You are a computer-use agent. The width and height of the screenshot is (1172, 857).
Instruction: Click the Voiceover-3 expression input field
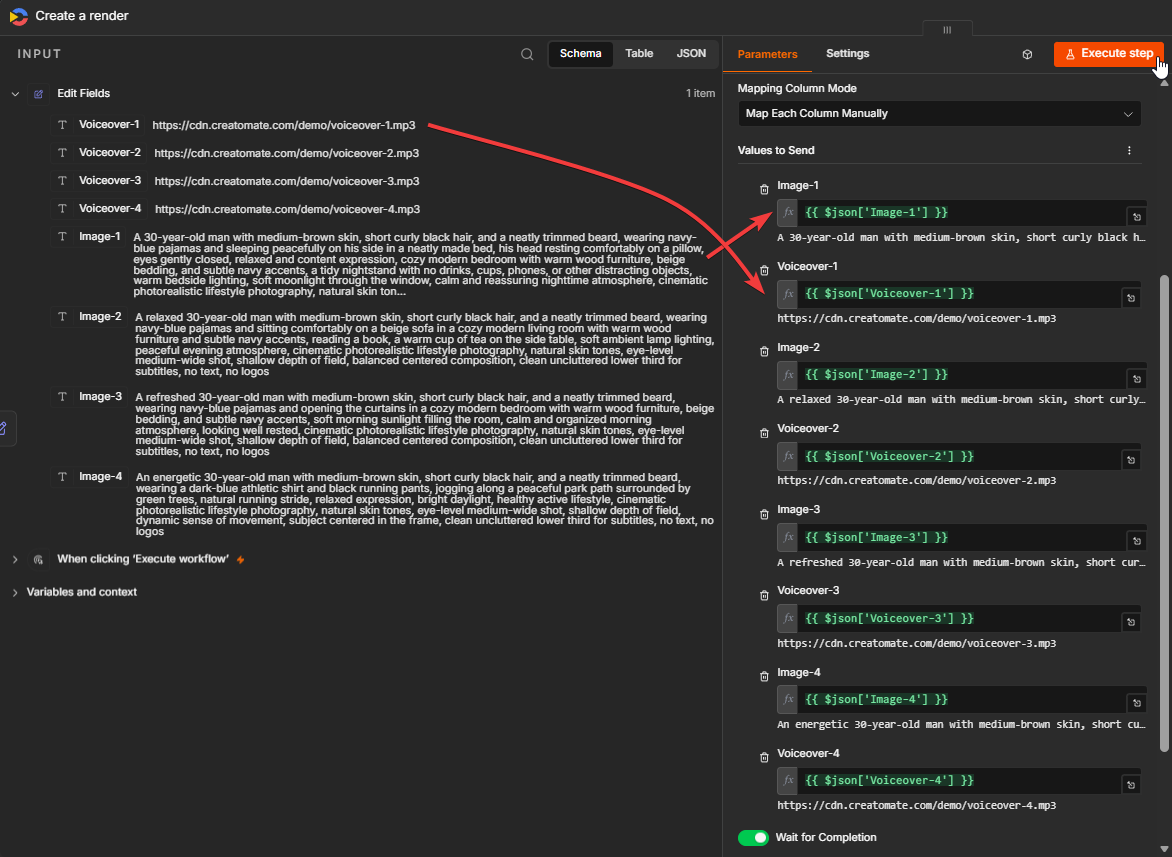pyautogui.click(x=959, y=618)
